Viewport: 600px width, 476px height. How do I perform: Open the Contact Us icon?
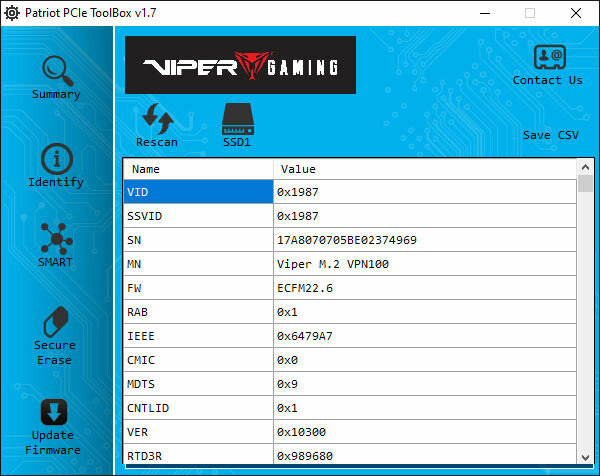pyautogui.click(x=550, y=57)
